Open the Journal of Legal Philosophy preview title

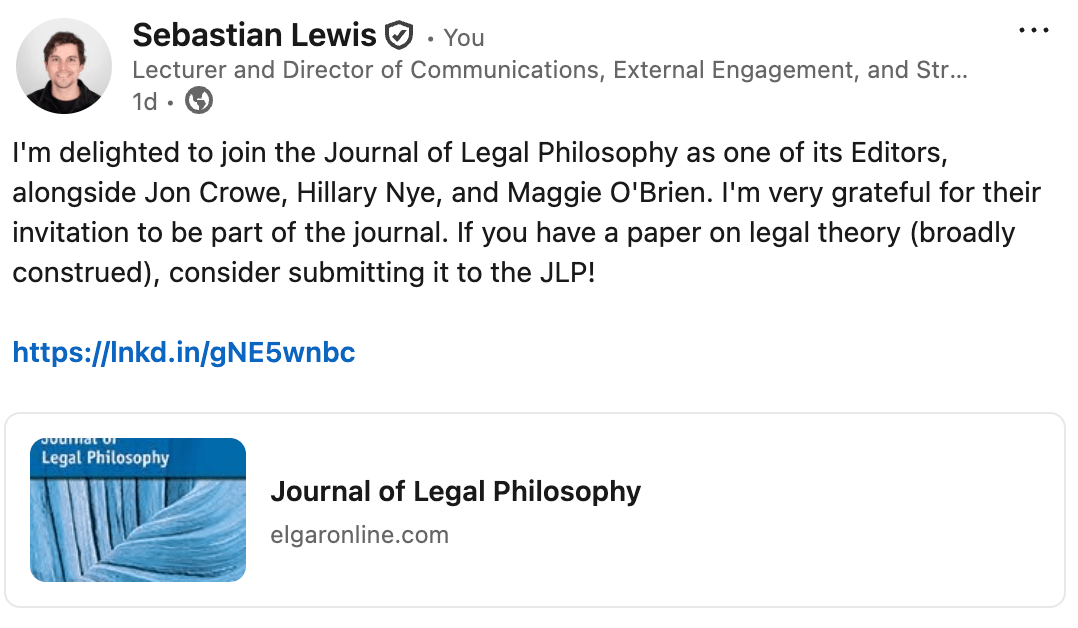[x=455, y=492]
